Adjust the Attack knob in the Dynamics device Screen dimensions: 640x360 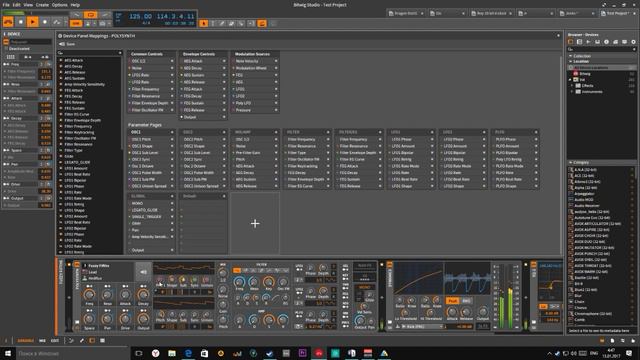[452, 312]
